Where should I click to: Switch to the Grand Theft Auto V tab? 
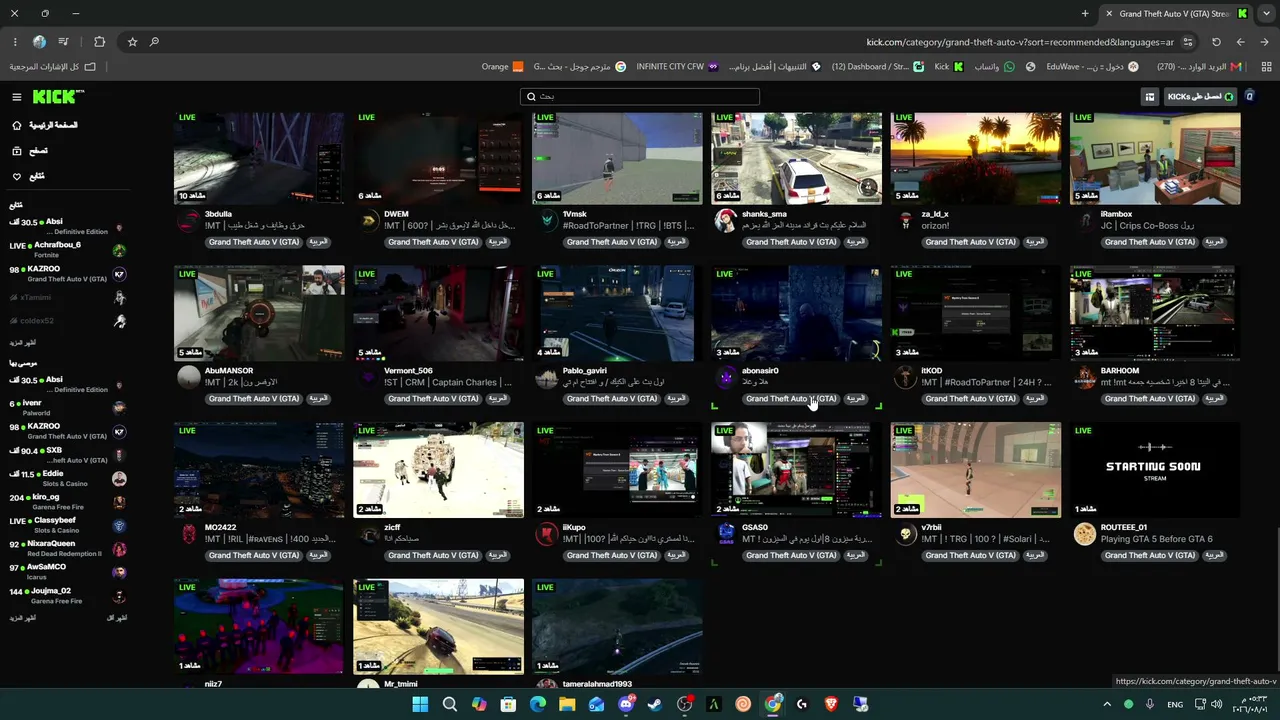[x=1176, y=13]
